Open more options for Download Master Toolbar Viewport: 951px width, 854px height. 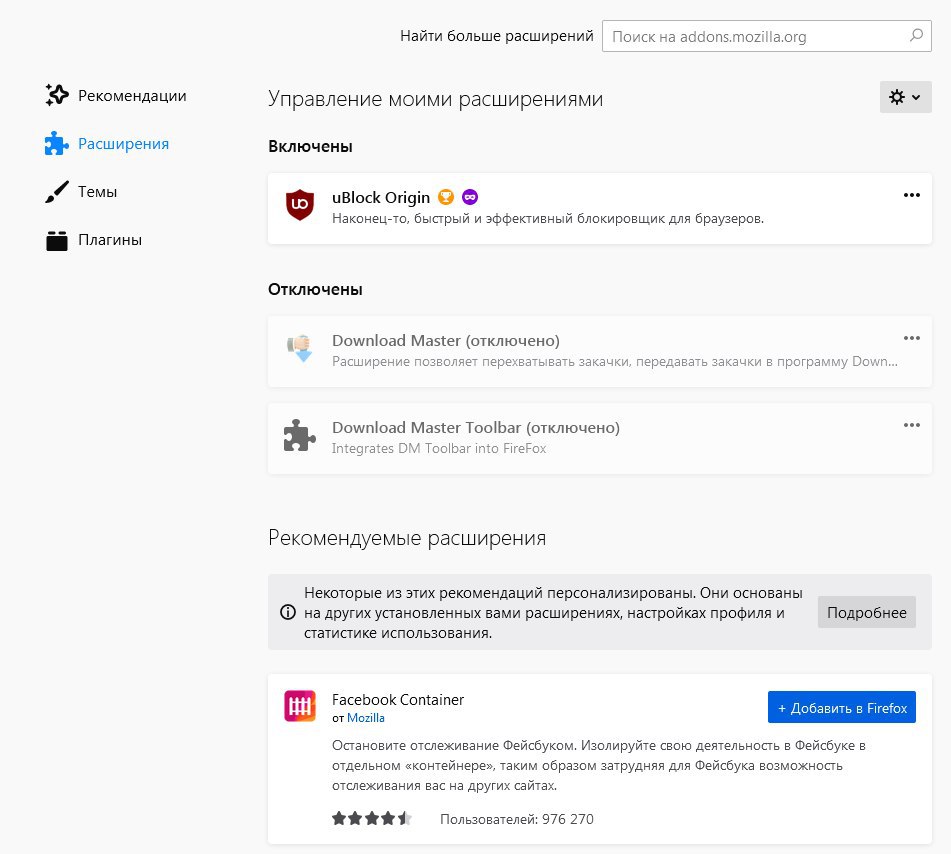912,425
